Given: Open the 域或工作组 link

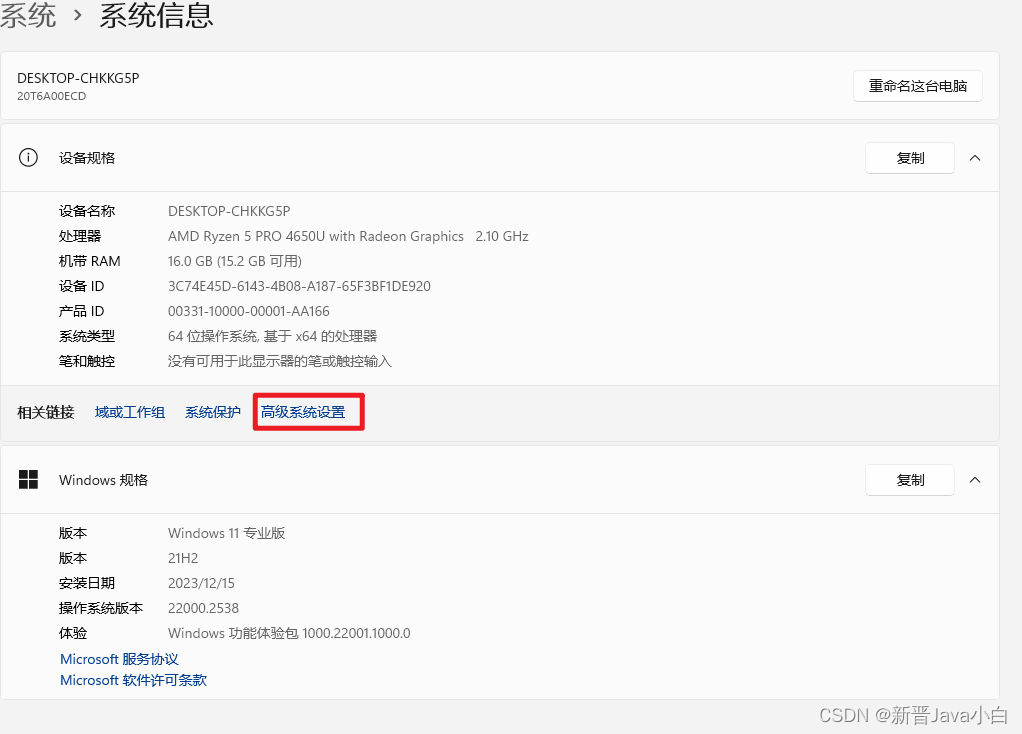Looking at the screenshot, I should [x=130, y=412].
